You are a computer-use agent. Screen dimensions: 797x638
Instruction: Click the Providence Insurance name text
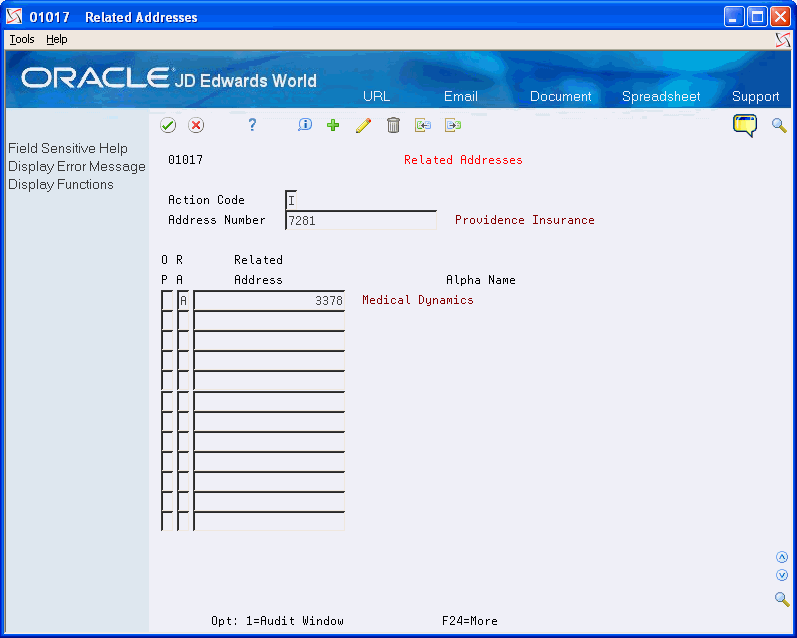[x=525, y=220]
